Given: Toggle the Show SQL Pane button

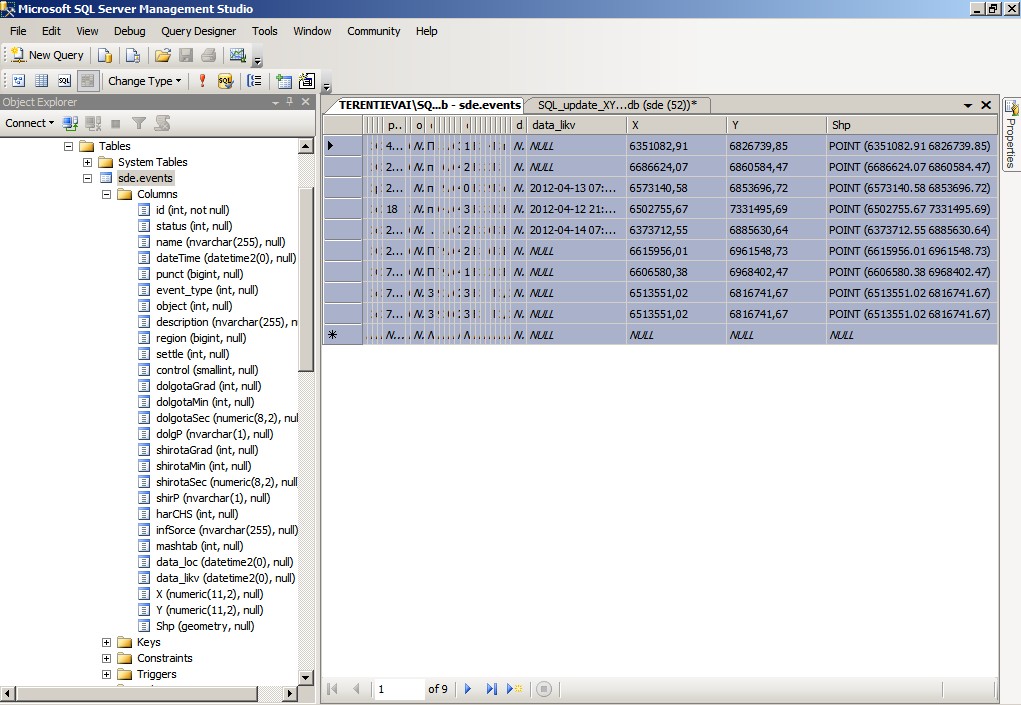Looking at the screenshot, I should click(64, 81).
